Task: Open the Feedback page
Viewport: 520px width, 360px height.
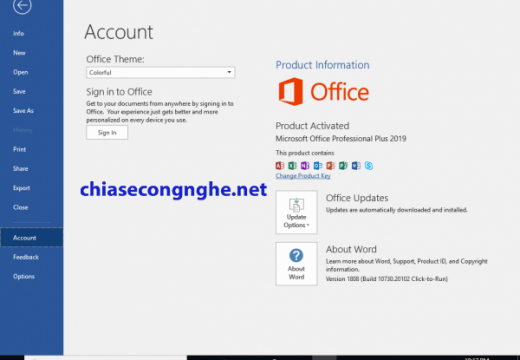Action: point(26,257)
